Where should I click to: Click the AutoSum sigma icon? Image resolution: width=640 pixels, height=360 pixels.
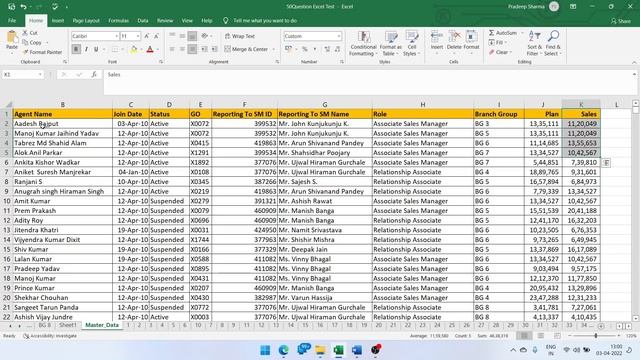pyautogui.click(x=491, y=33)
